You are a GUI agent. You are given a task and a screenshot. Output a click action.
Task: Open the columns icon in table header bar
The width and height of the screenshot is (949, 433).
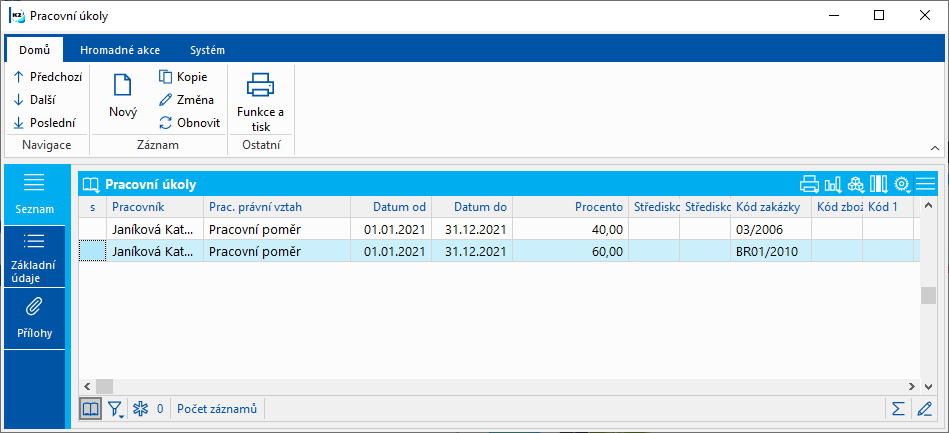pos(878,183)
